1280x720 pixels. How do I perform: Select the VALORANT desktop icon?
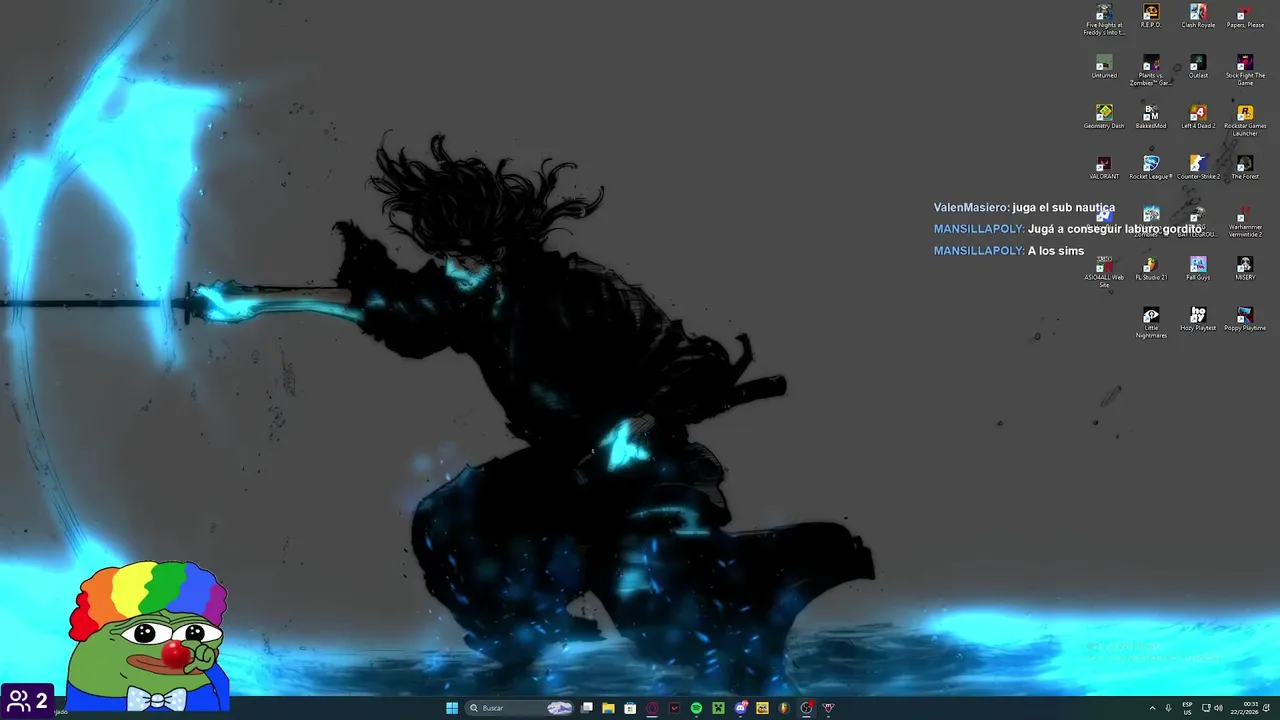pyautogui.click(x=1104, y=167)
